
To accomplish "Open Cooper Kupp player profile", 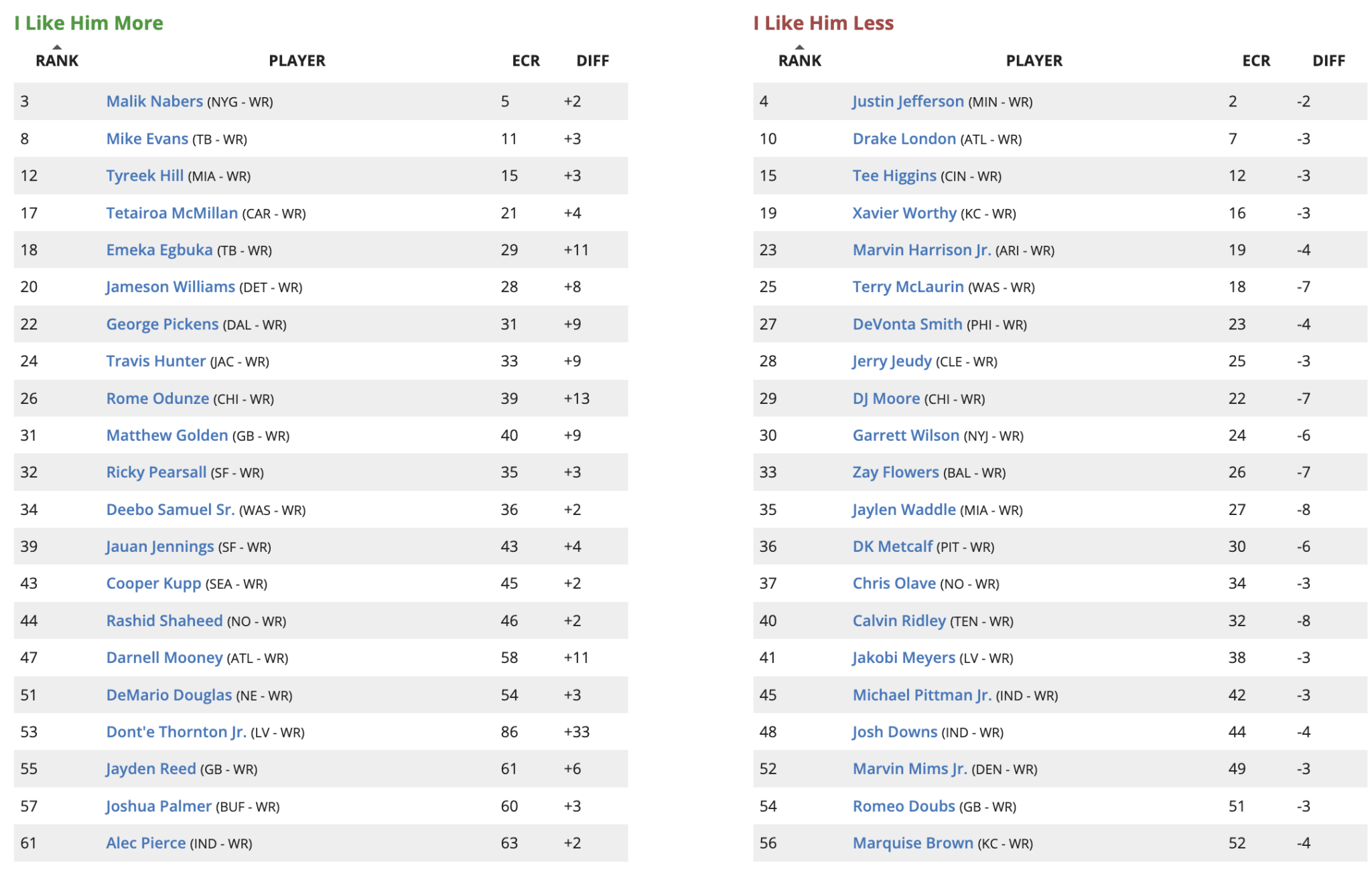I will tap(153, 583).
